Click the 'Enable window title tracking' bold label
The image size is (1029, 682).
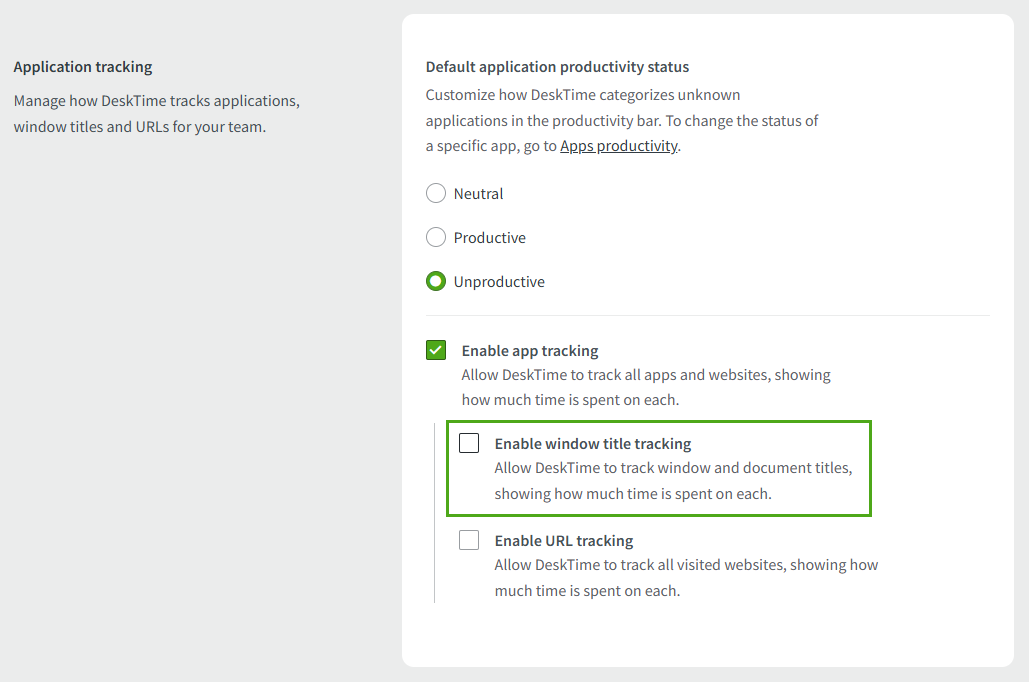tap(593, 444)
